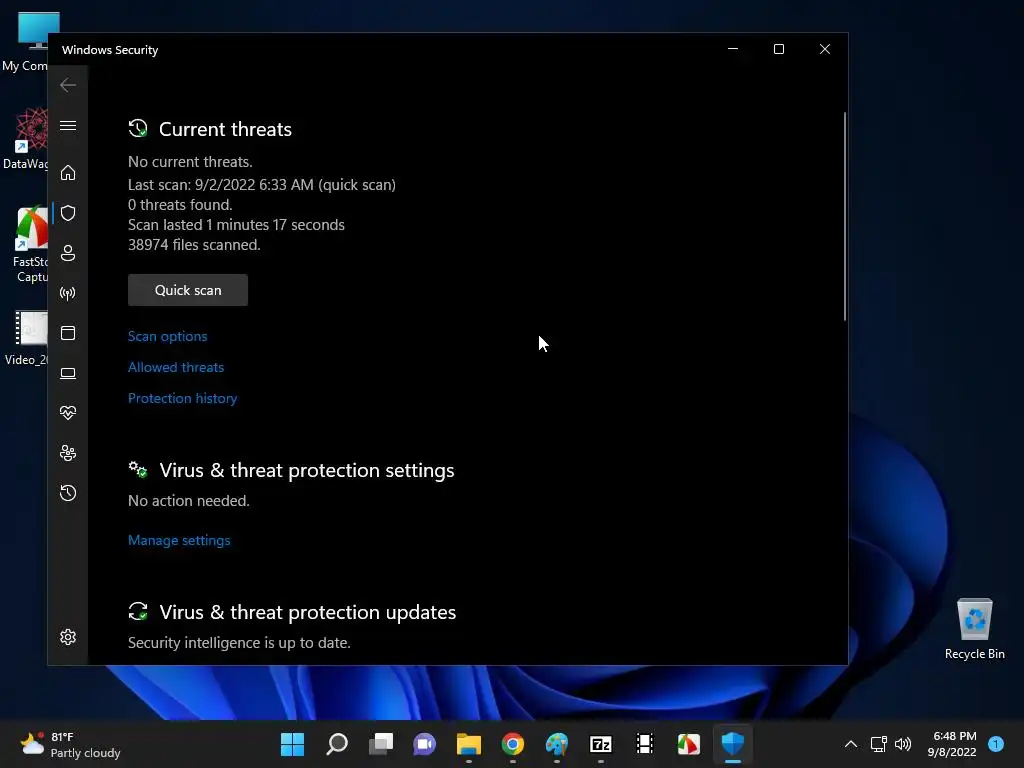This screenshot has height=768, width=1024.
Task: Open Account protection person icon
Action: pos(68,253)
